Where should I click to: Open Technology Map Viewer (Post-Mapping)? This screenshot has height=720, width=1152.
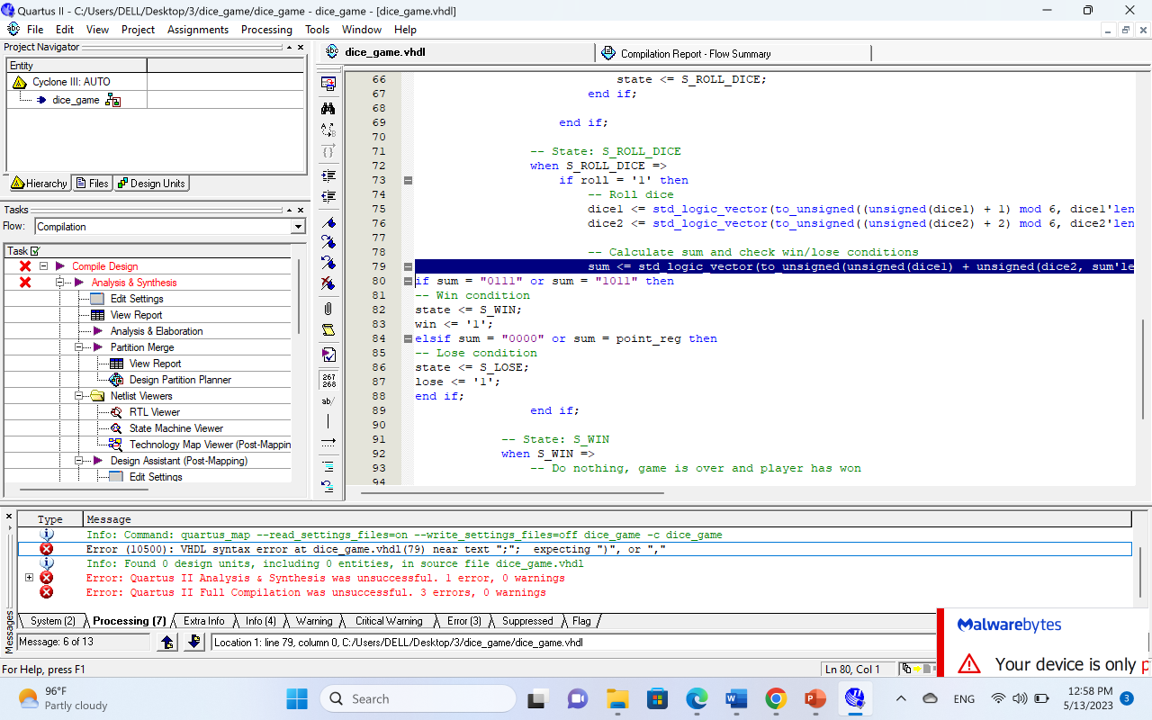point(209,444)
